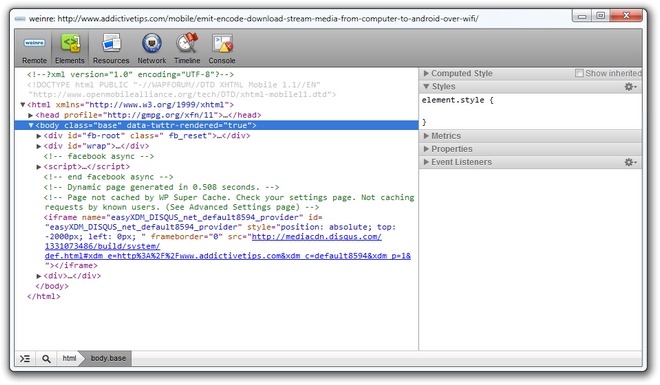Enable the Show inherited checkbox
The width and height of the screenshot is (660, 385).
579,73
